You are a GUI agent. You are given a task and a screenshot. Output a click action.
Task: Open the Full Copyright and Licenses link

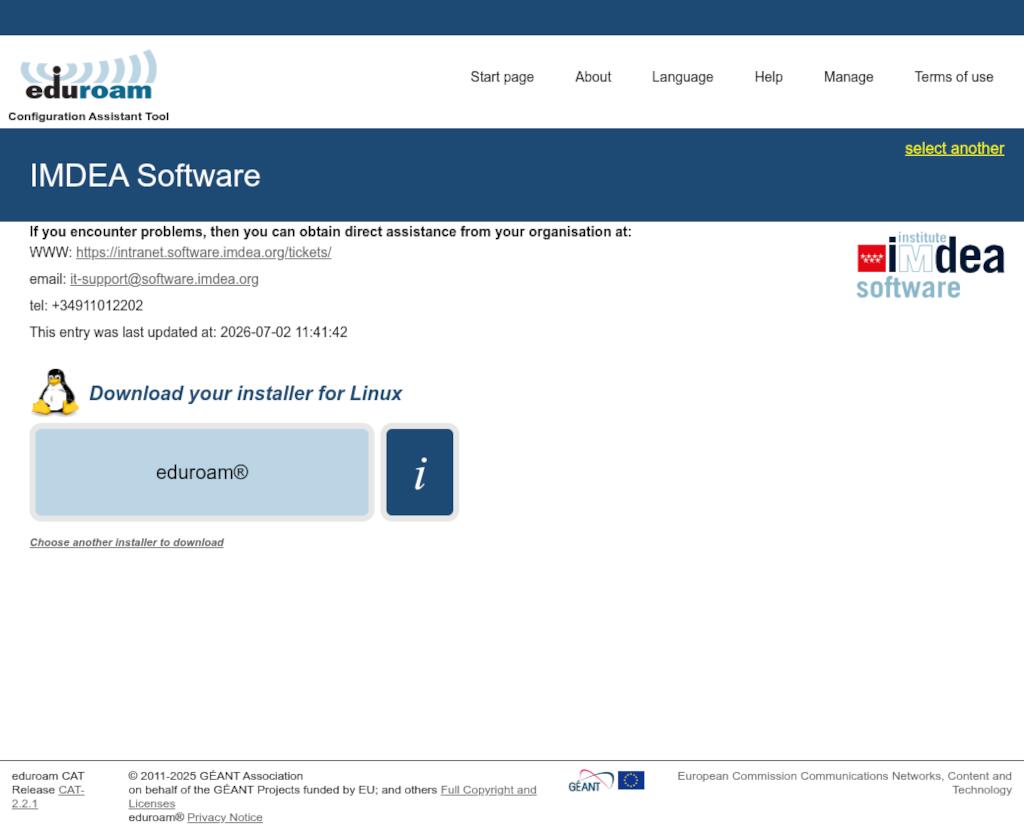[x=332, y=797]
